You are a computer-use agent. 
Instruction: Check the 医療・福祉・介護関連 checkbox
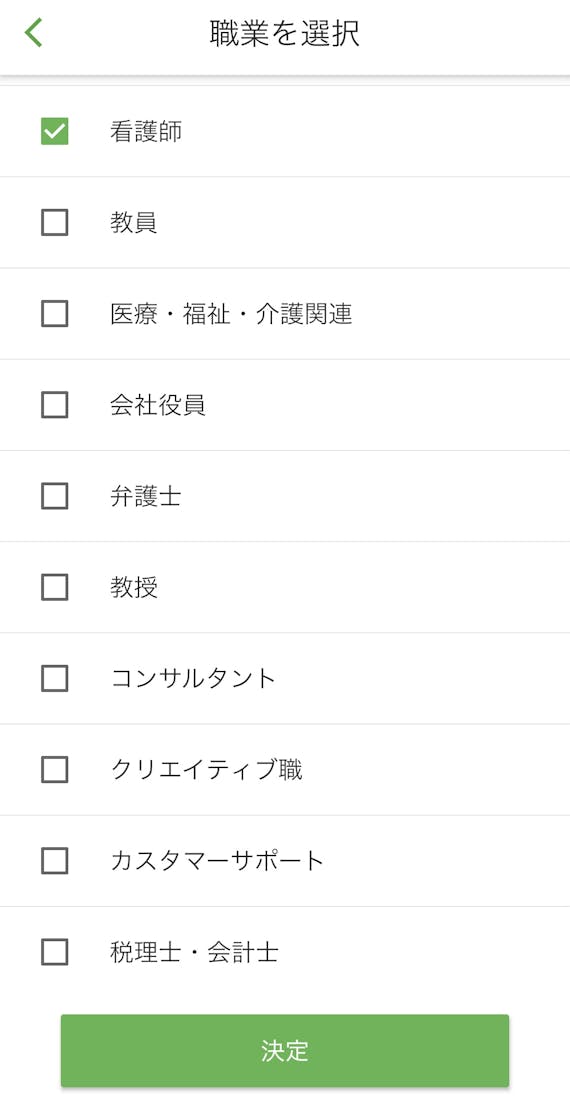(x=54, y=314)
